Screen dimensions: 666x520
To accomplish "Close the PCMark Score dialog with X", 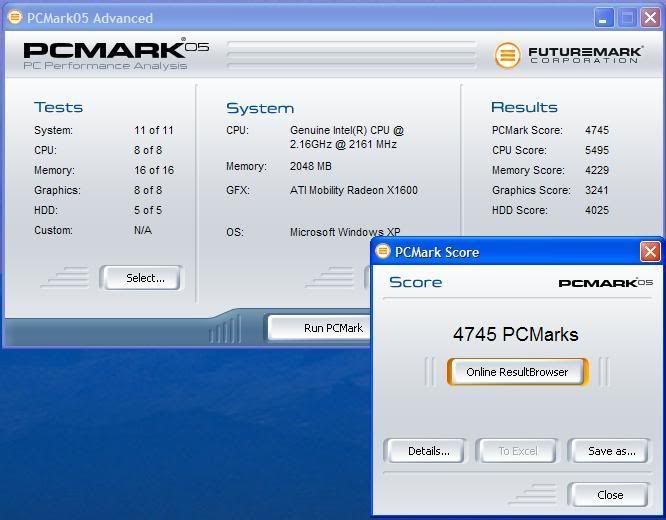I will click(650, 252).
